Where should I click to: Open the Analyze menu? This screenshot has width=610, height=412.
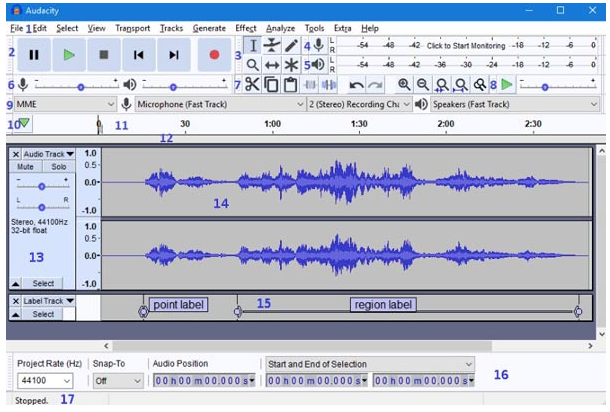click(x=280, y=28)
